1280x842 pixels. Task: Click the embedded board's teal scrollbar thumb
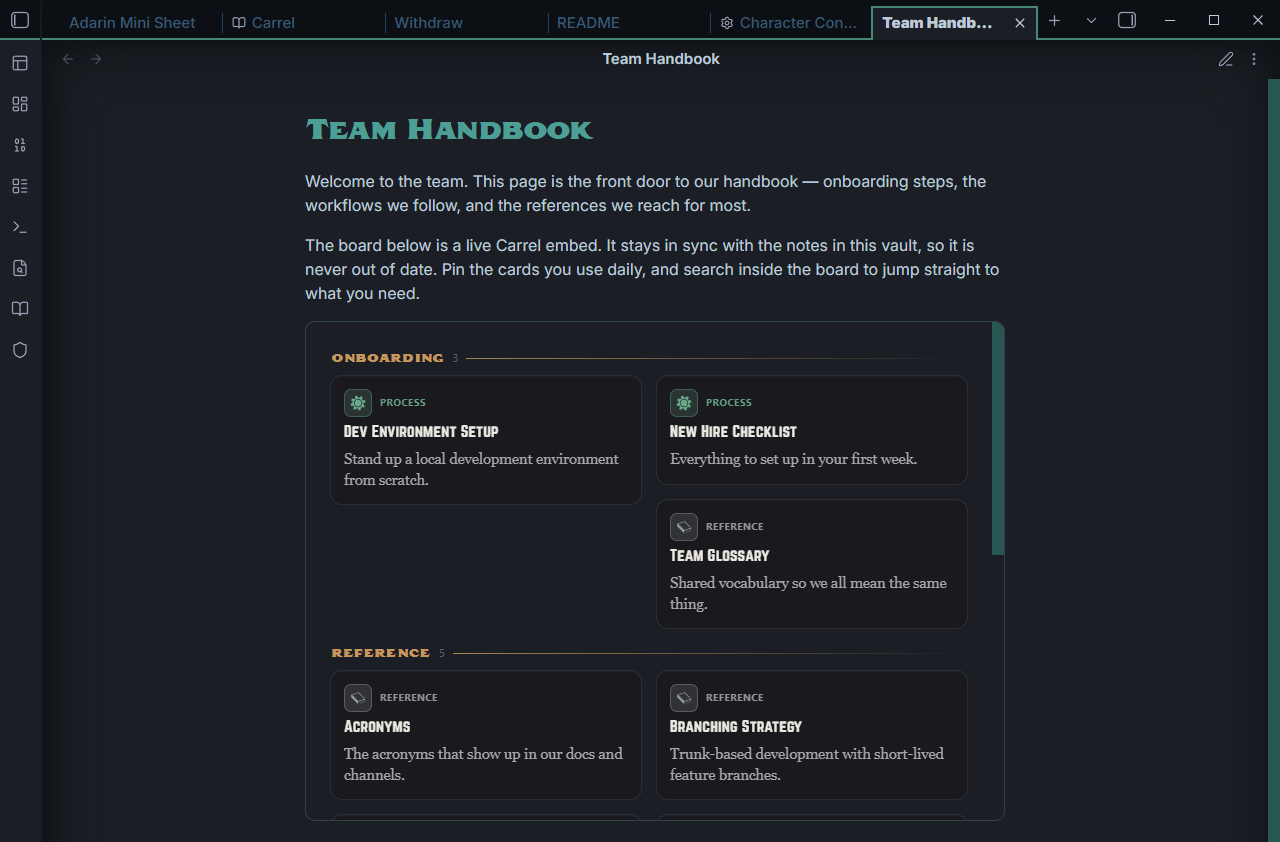998,438
